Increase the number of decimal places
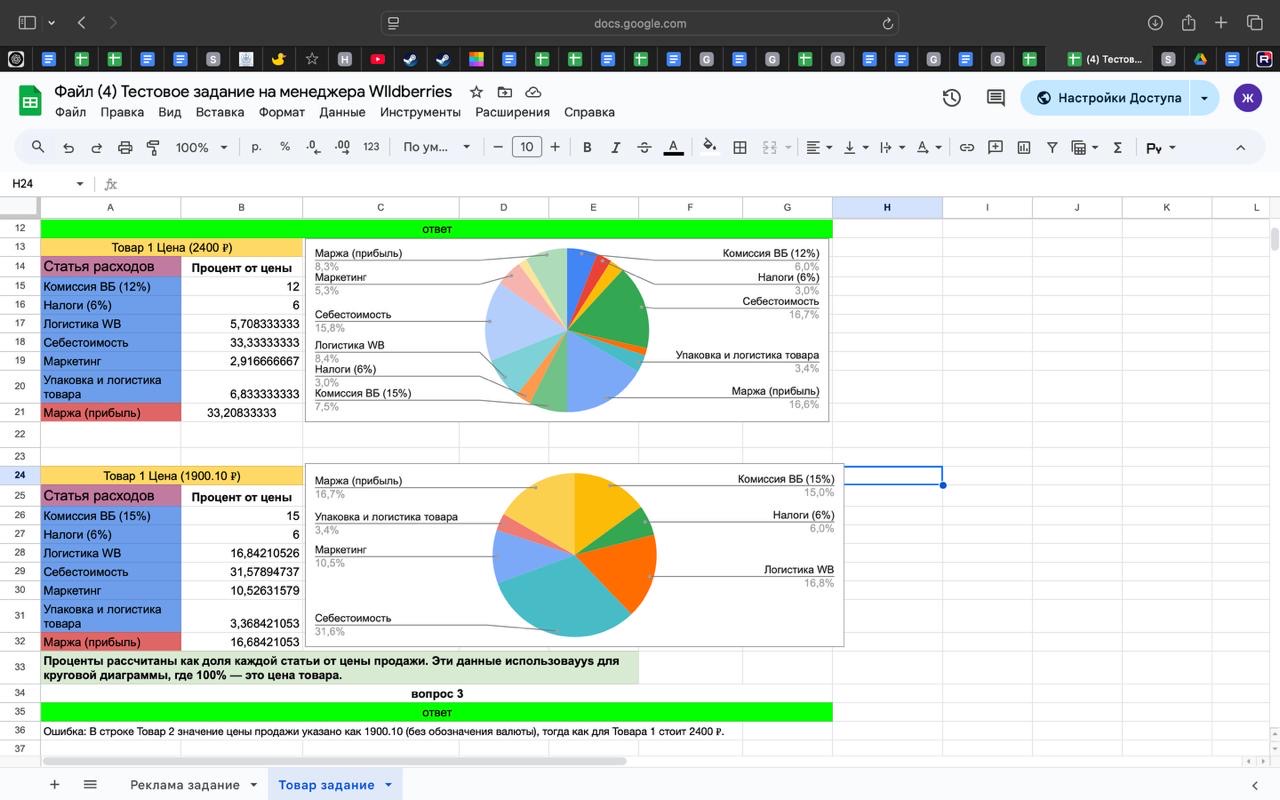 pos(342,147)
